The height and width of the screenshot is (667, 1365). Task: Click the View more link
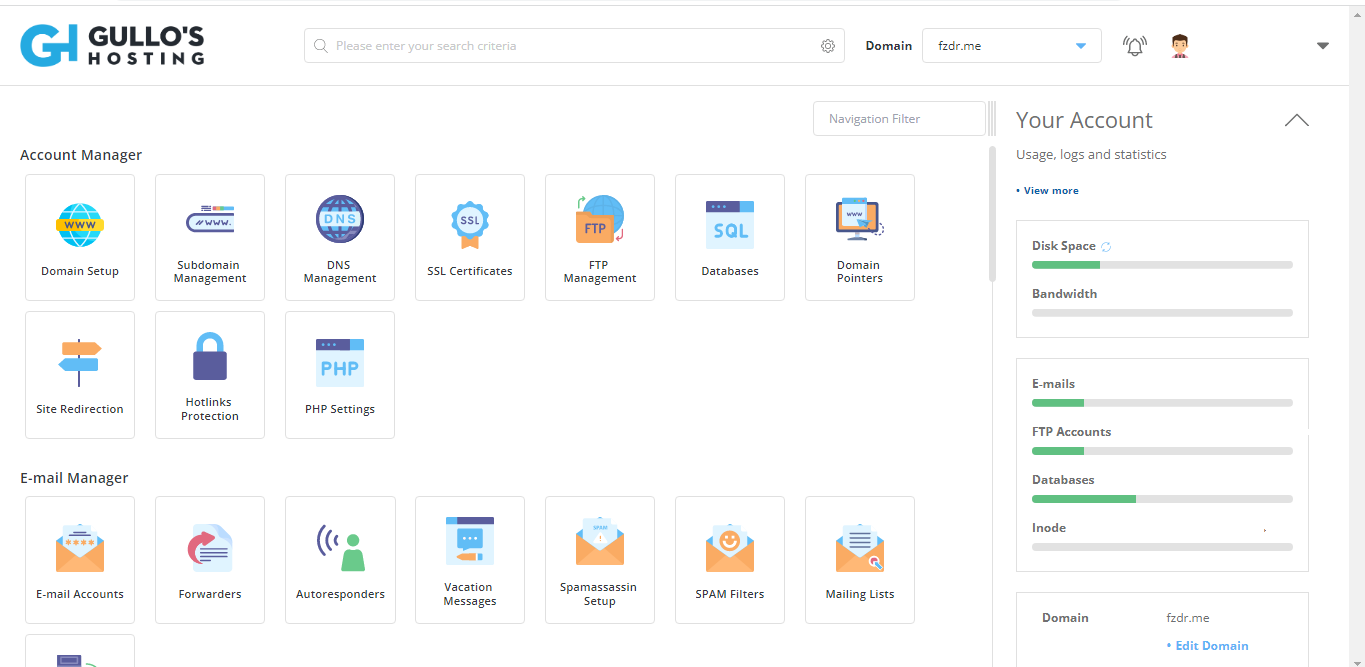tap(1051, 190)
